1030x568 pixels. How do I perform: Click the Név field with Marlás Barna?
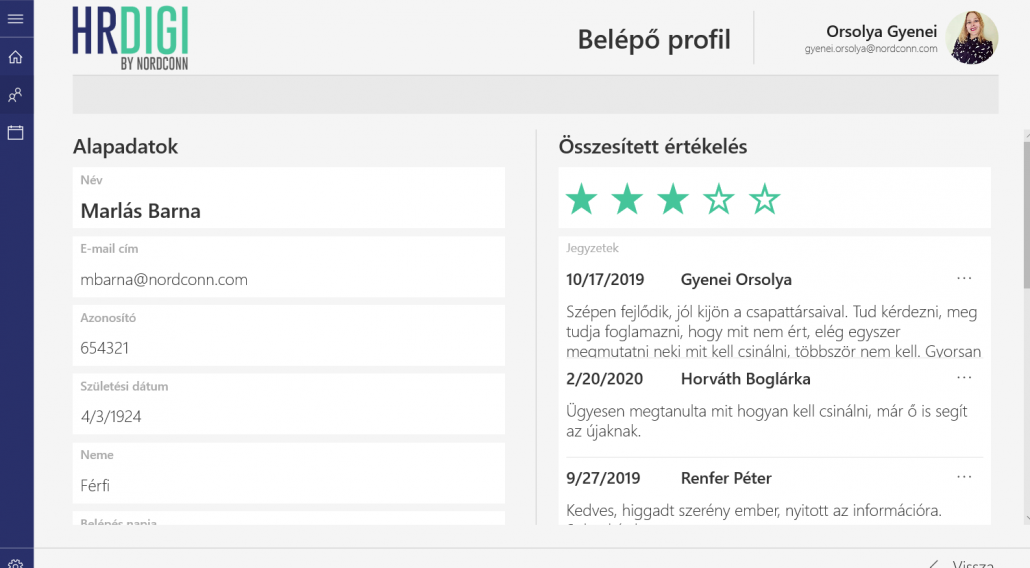coord(288,211)
